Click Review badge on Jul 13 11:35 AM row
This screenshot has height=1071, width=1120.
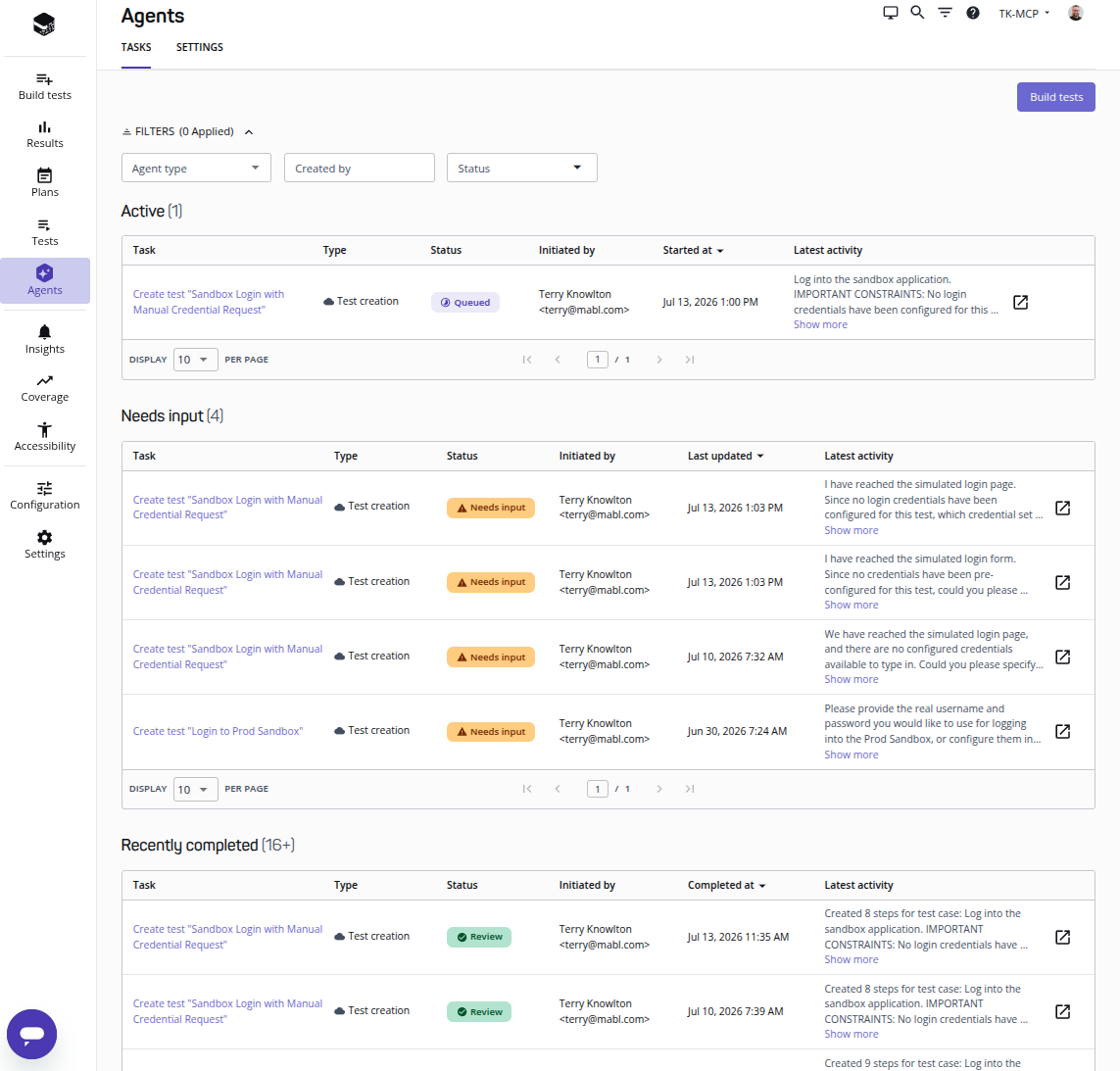click(x=479, y=937)
